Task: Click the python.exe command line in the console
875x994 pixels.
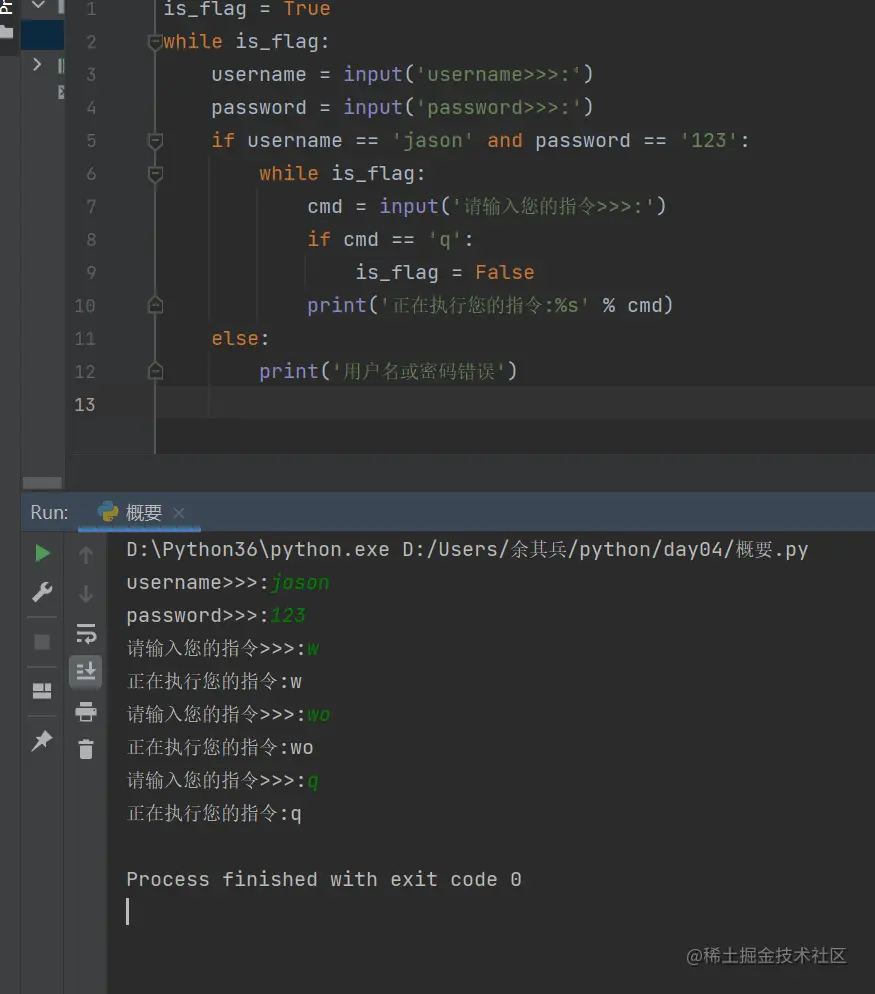Action: (467, 550)
